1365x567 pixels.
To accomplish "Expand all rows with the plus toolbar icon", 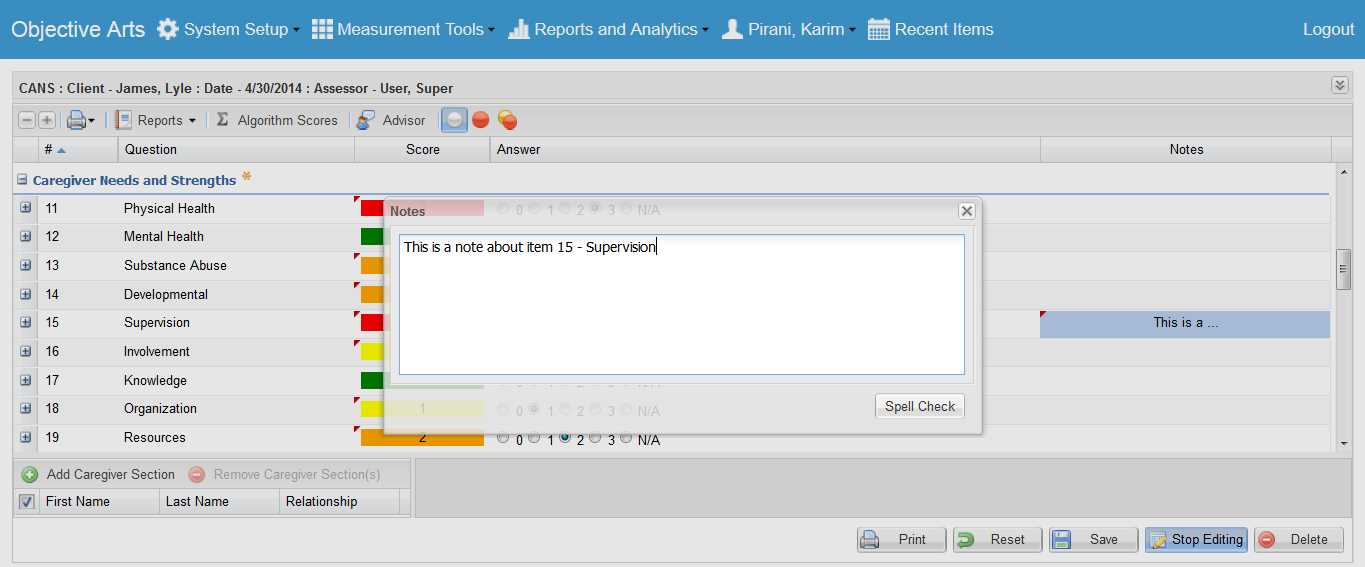I will point(47,120).
